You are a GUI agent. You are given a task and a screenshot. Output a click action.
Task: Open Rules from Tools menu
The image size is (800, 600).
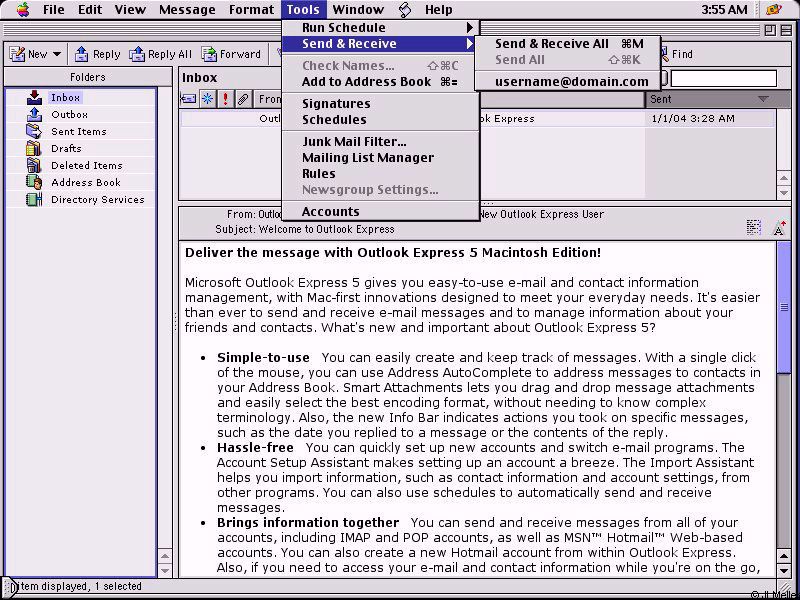(x=380, y=174)
